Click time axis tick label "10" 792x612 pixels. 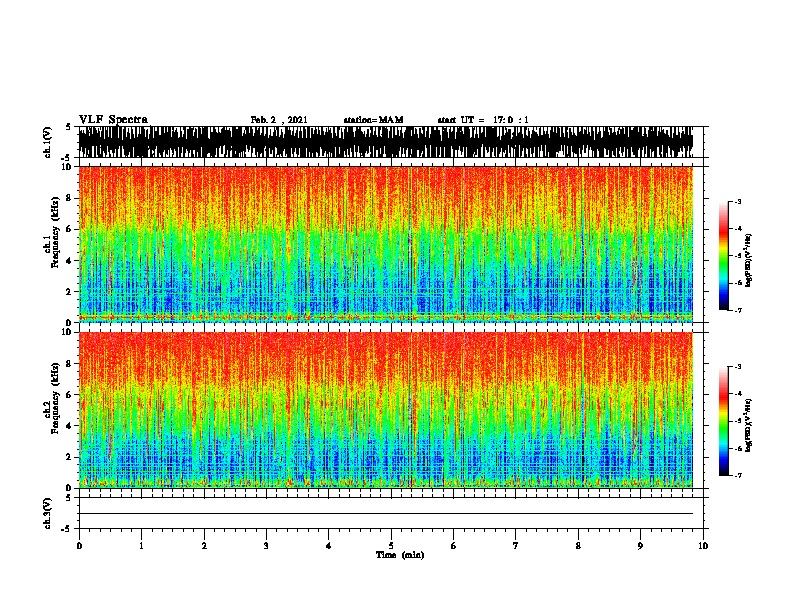(703, 546)
